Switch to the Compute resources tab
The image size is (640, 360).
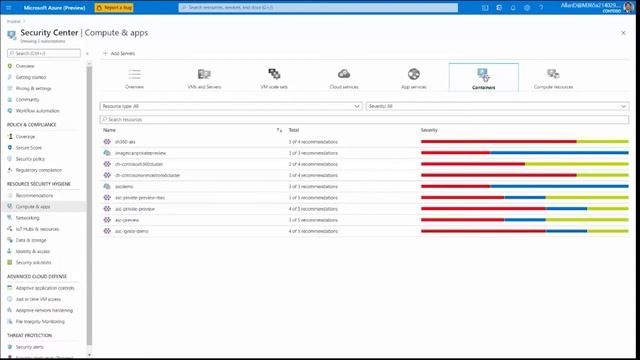point(553,78)
